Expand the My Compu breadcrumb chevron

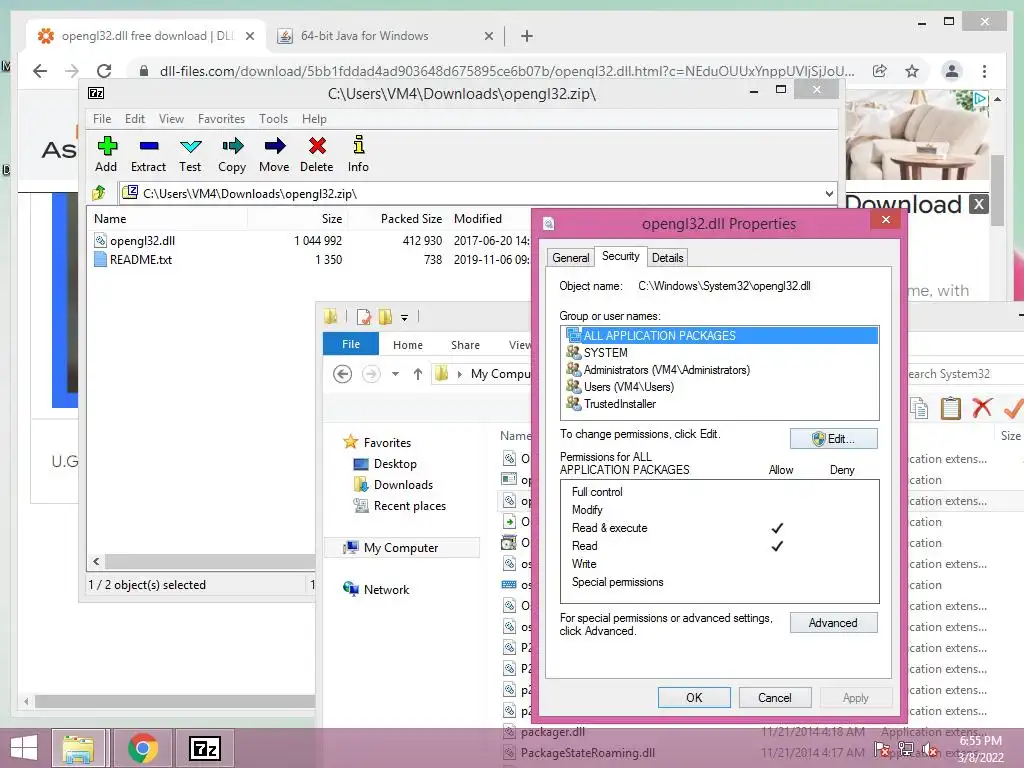[x=460, y=374]
